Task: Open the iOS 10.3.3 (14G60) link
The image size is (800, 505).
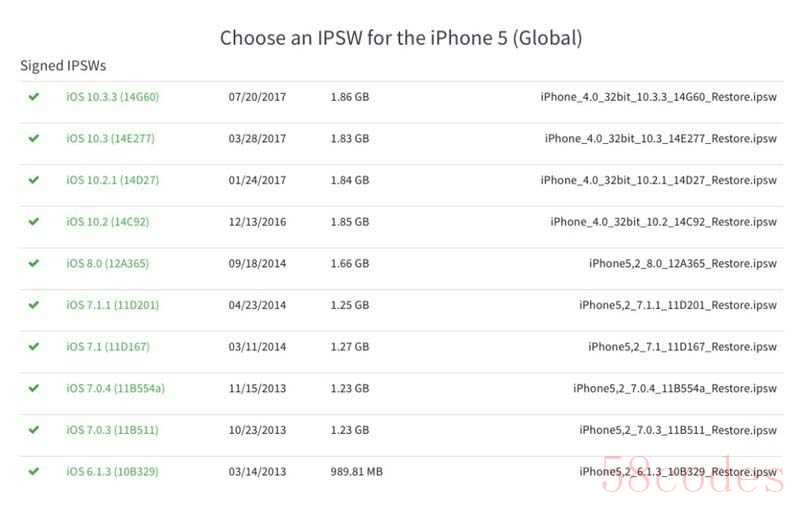Action: click(112, 97)
